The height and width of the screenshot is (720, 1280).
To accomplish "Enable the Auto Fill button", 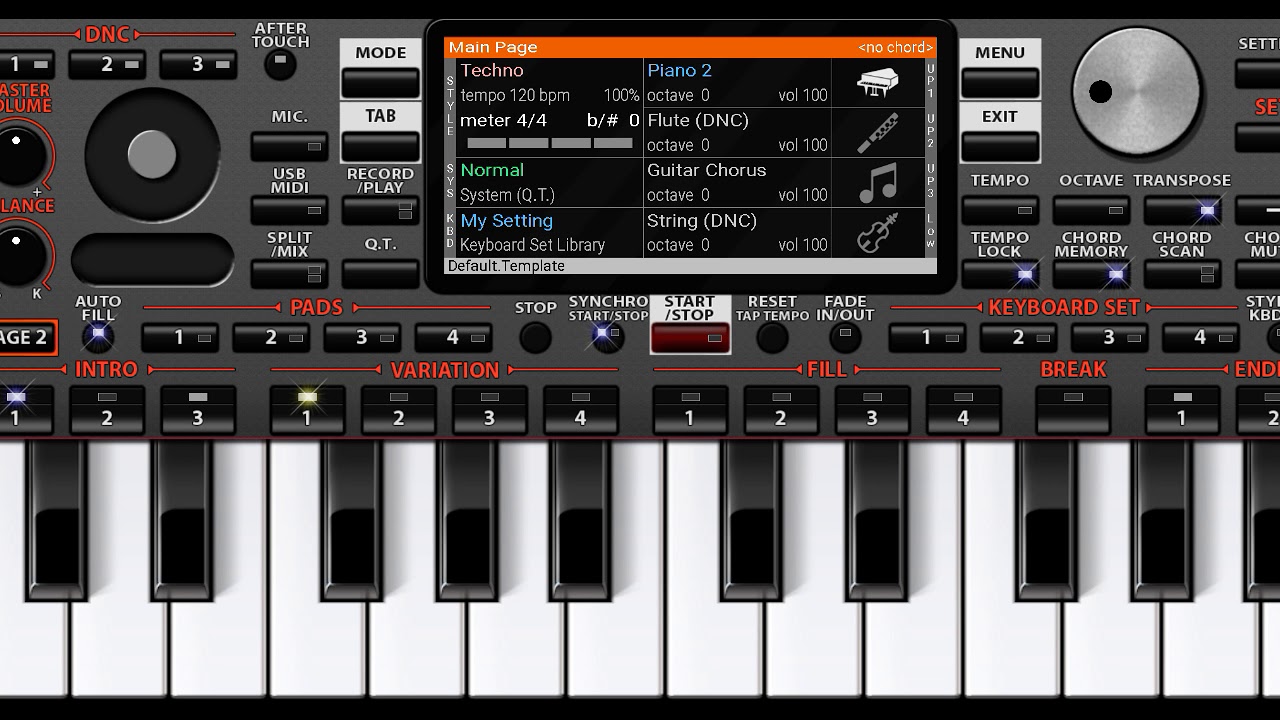I will (x=98, y=337).
